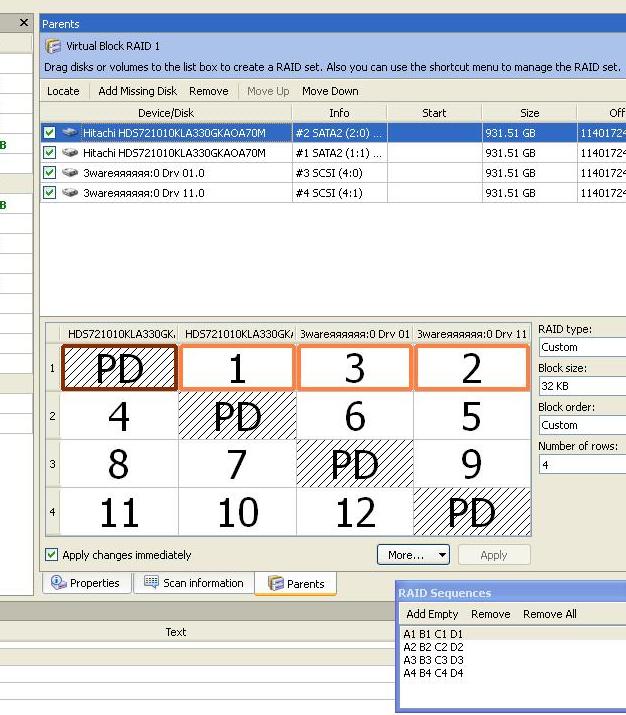Image resolution: width=626 pixels, height=715 pixels.
Task: Switch to the Properties tab
Action: coord(86,583)
